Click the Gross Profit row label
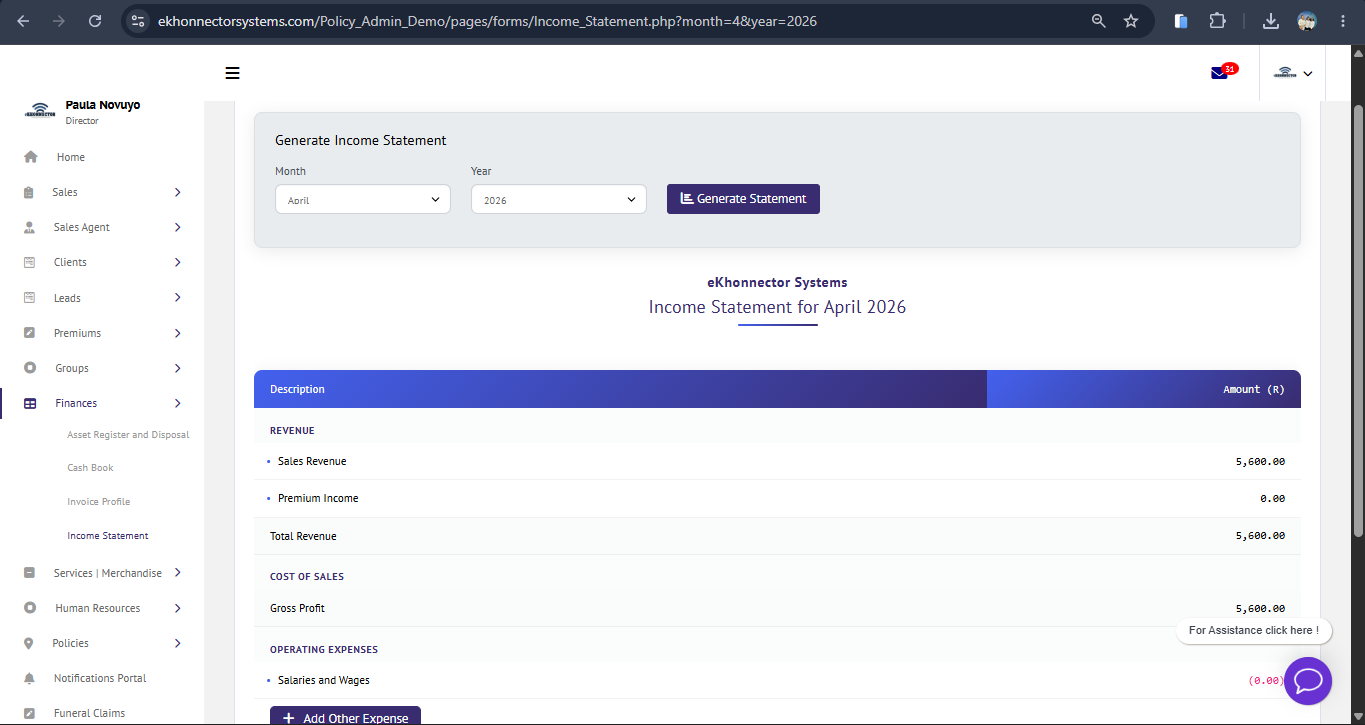Screen dimensions: 1365x725 297,608
